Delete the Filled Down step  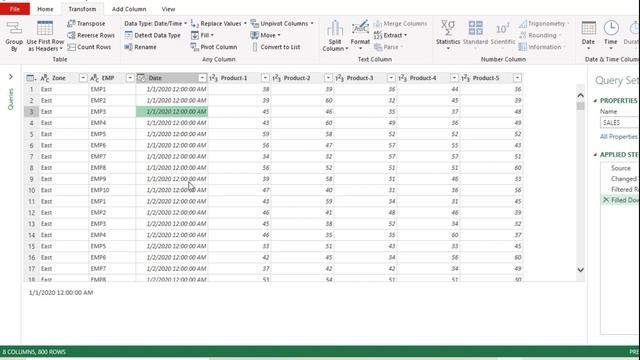(x=606, y=200)
